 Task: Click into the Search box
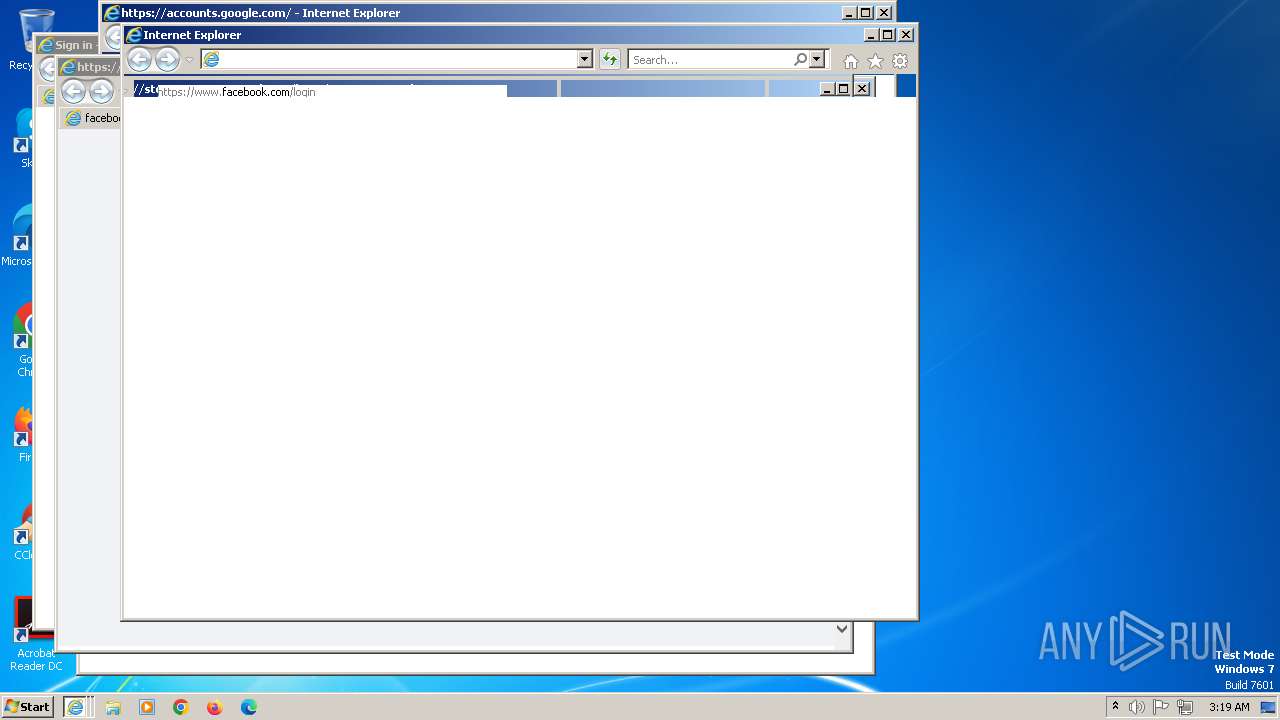[x=711, y=60]
